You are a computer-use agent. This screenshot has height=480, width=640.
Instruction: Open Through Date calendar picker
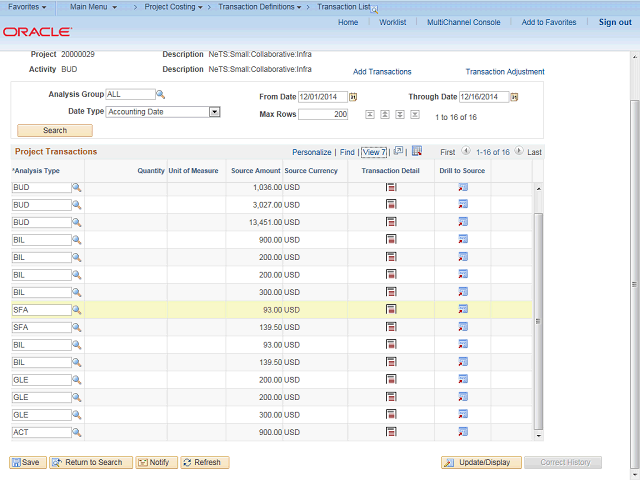514,97
